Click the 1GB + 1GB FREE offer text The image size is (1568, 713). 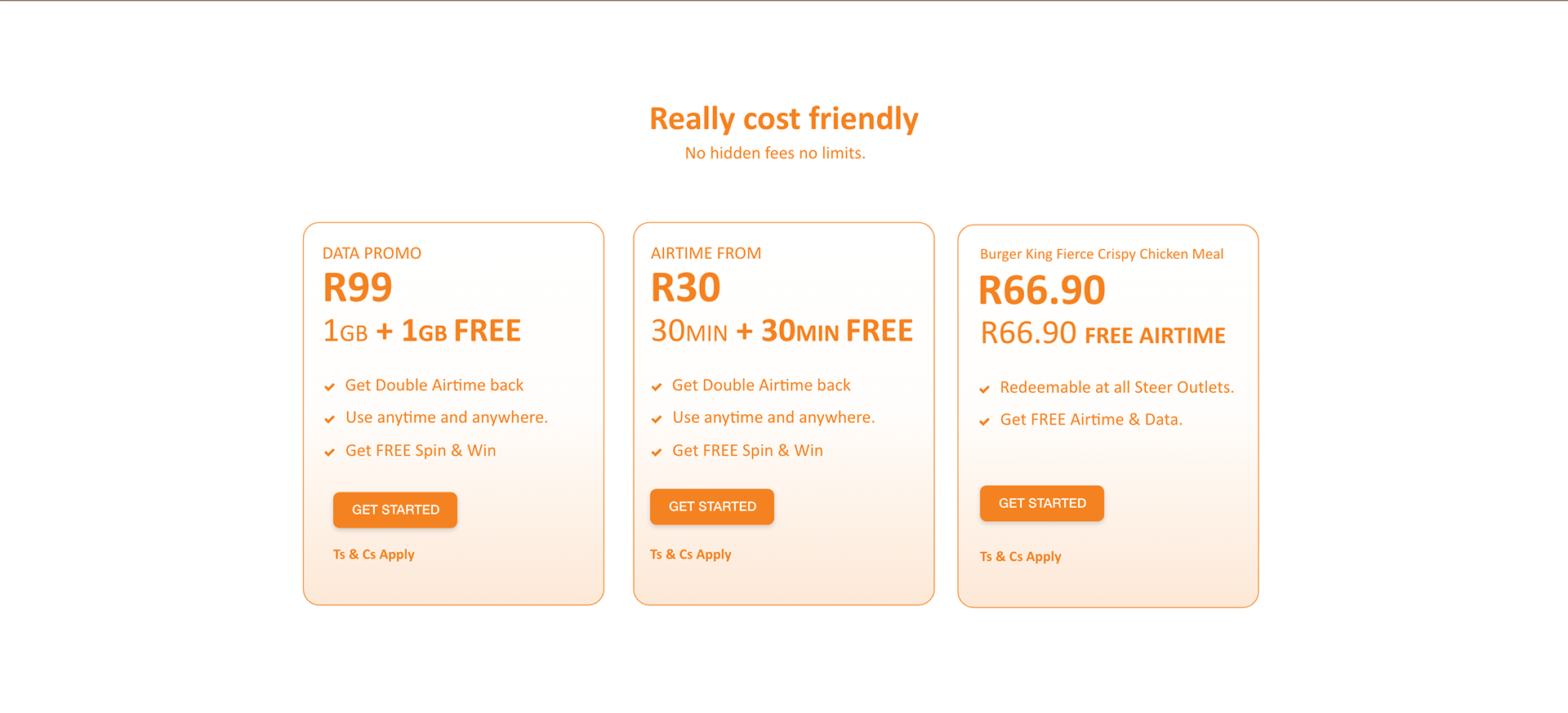point(422,331)
